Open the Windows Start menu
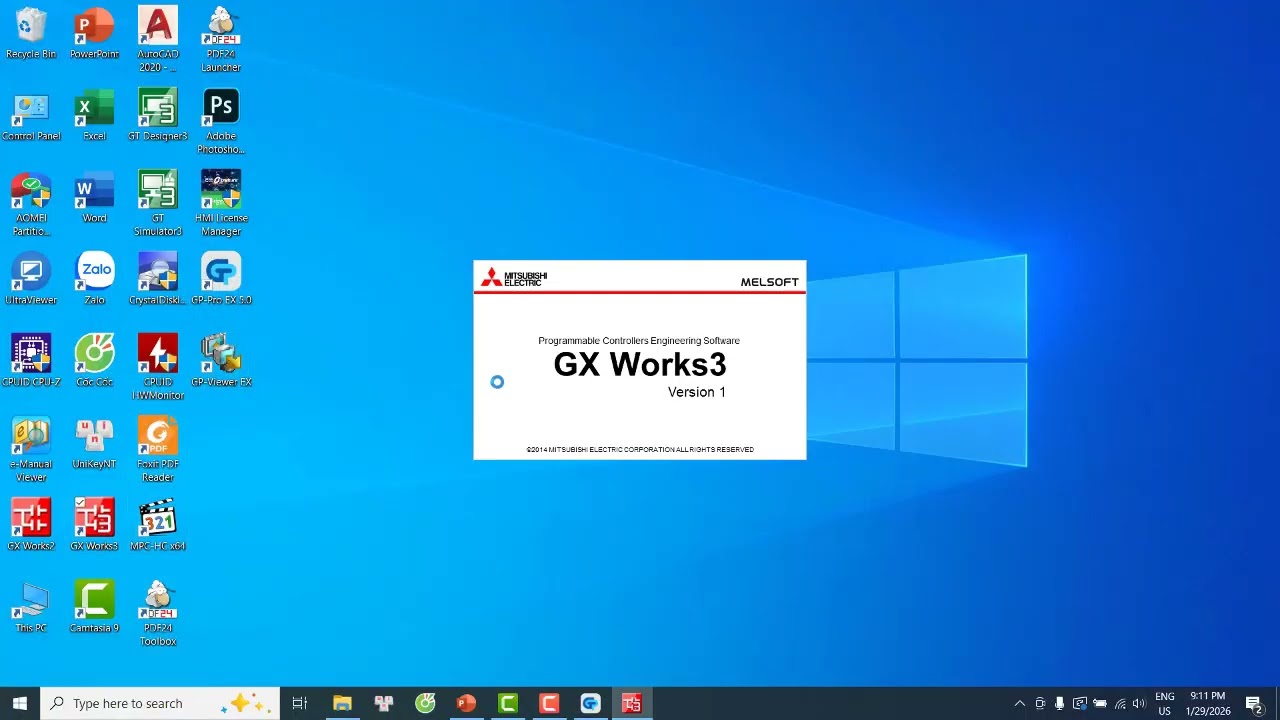Image resolution: width=1280 pixels, height=720 pixels. (19, 703)
